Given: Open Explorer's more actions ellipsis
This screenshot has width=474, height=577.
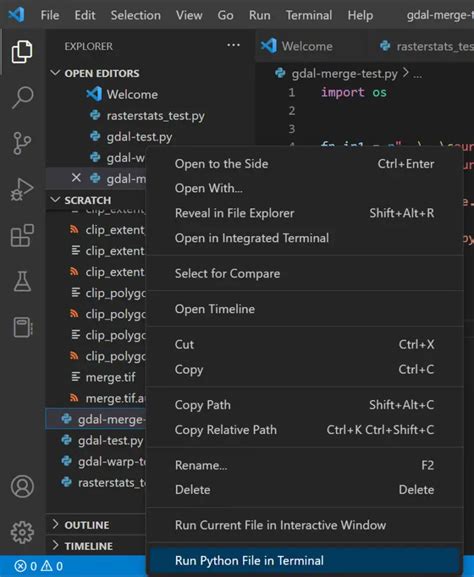Looking at the screenshot, I should point(233,45).
